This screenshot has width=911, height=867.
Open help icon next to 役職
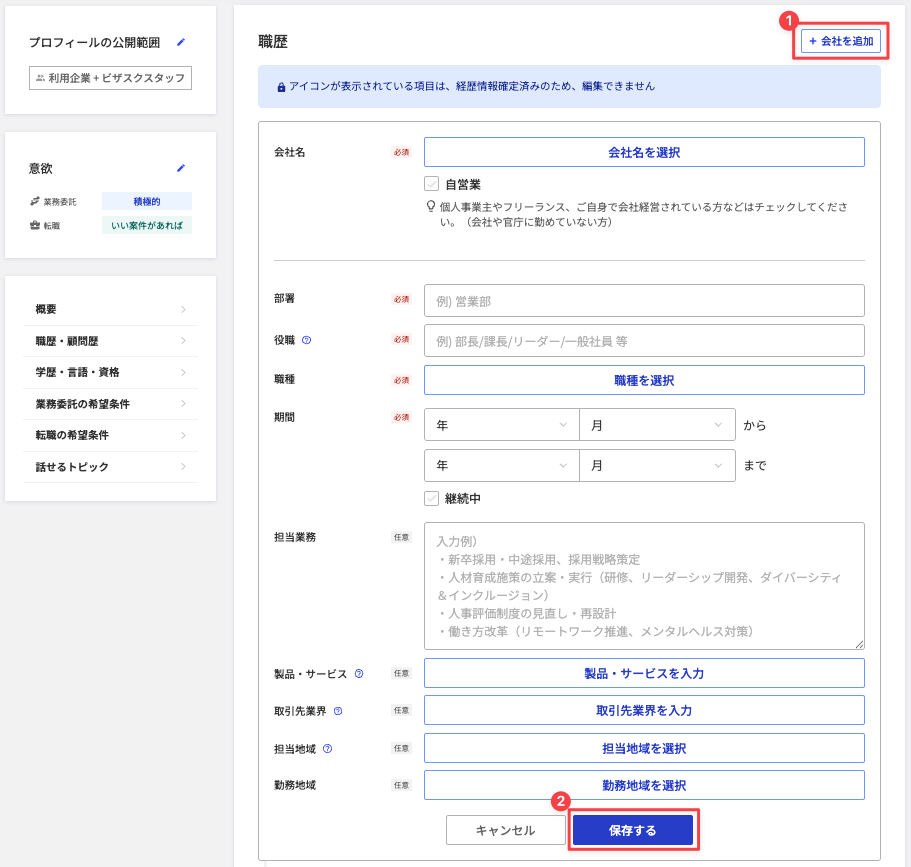[307, 341]
